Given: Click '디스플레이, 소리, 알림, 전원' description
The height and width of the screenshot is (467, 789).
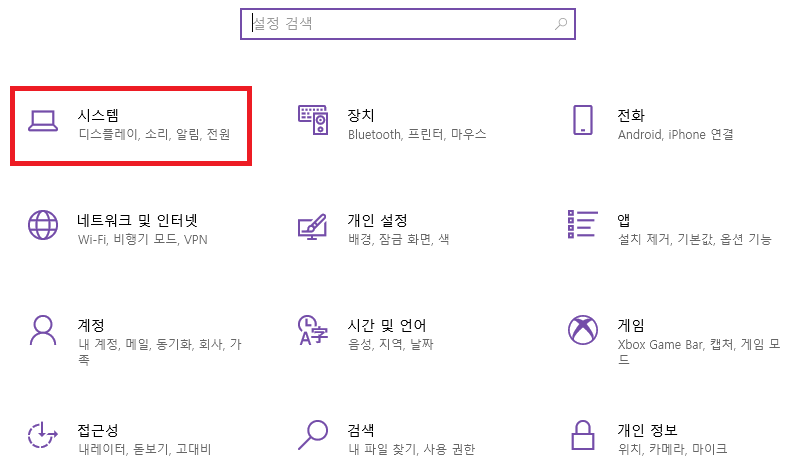Looking at the screenshot, I should click(x=154, y=134).
